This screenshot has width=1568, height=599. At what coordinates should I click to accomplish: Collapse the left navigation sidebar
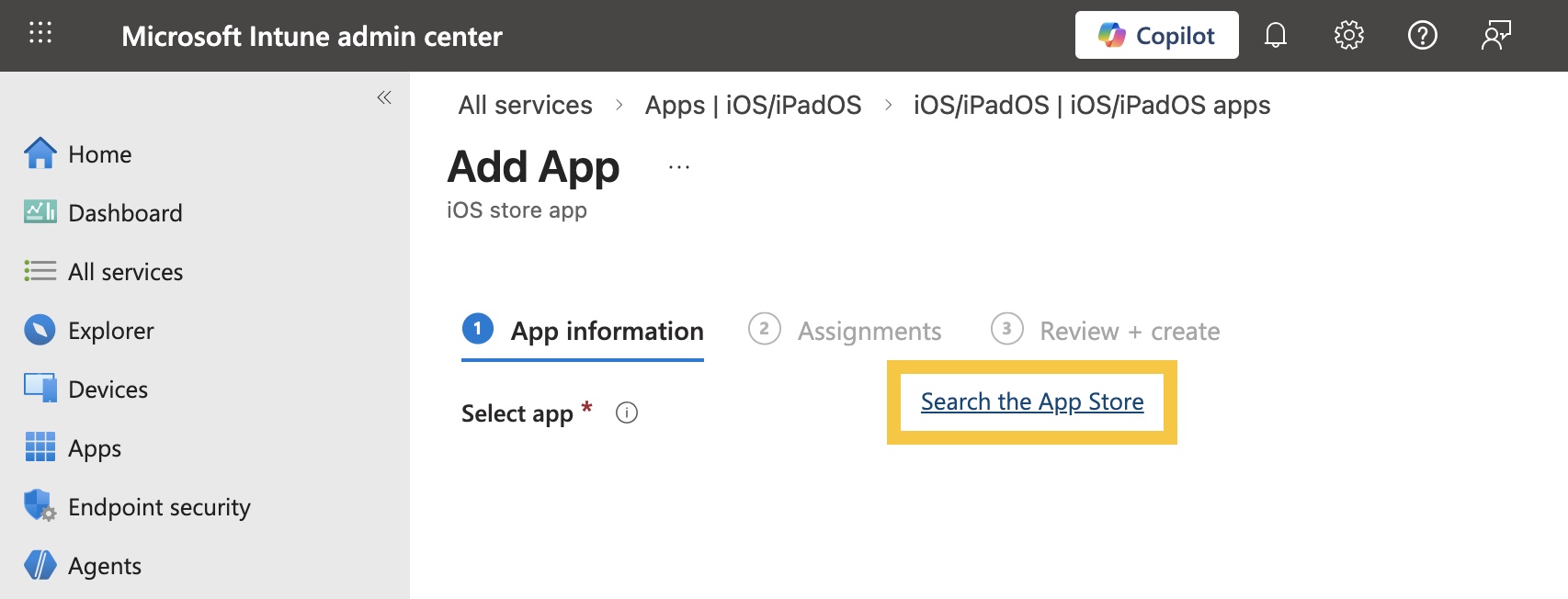384,97
